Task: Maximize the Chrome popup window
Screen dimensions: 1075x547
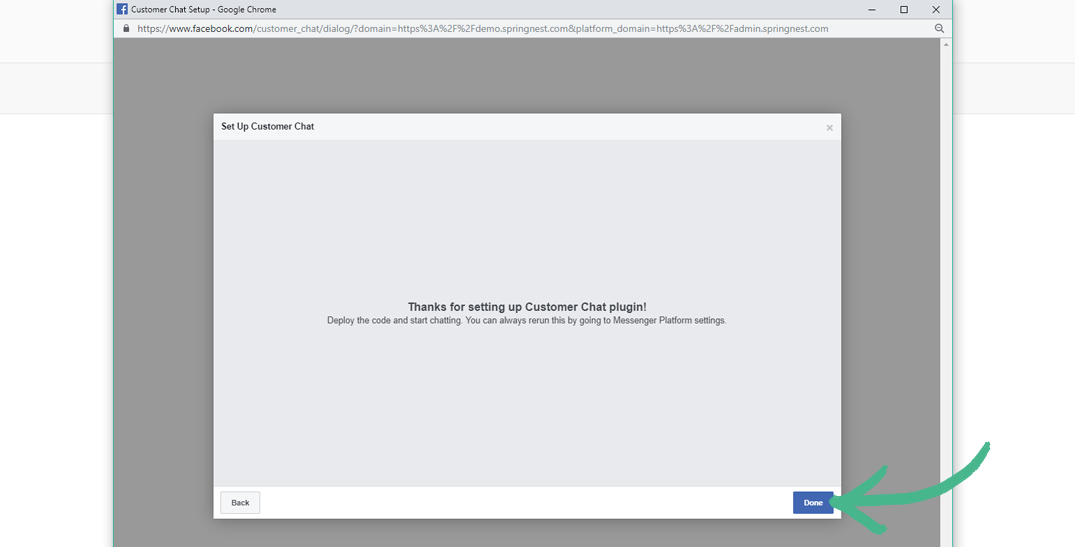Action: pyautogui.click(x=904, y=9)
